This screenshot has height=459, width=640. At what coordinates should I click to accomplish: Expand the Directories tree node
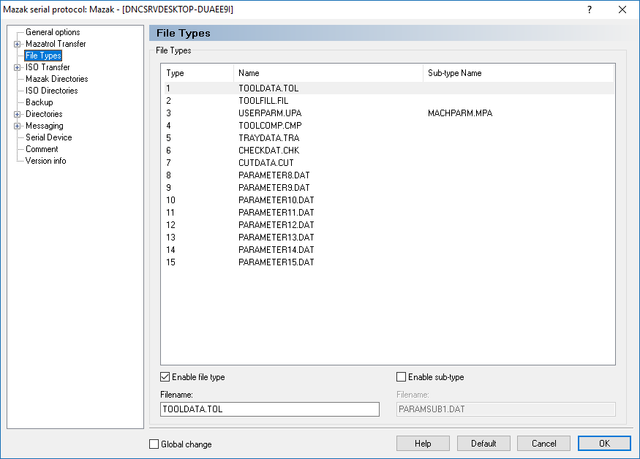point(17,114)
